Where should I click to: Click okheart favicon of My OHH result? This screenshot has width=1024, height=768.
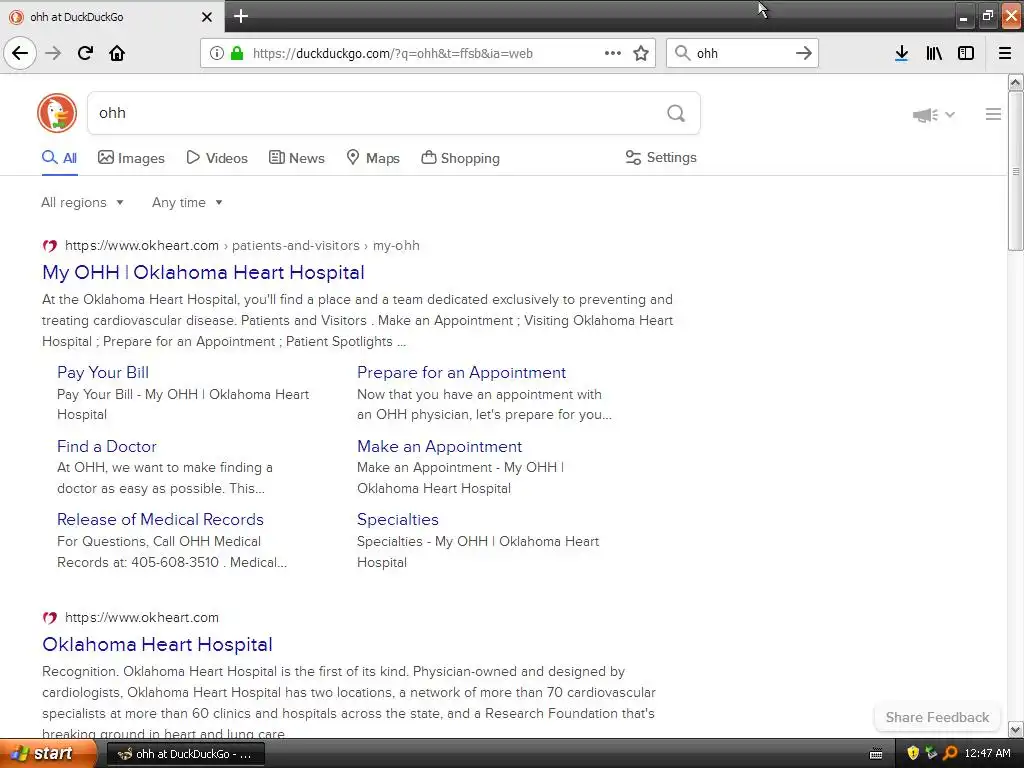tap(50, 246)
